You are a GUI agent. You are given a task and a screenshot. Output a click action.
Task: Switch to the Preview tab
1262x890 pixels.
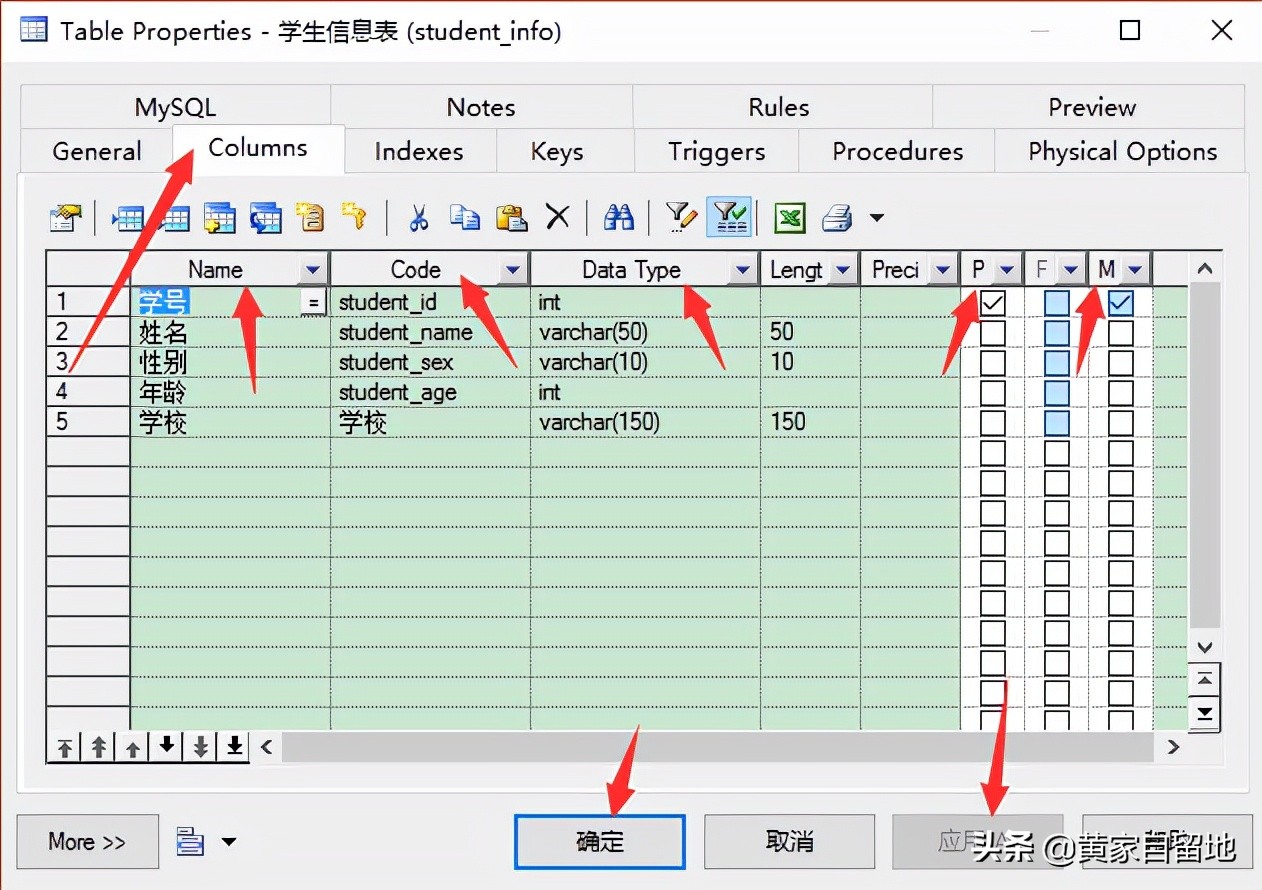pyautogui.click(x=1091, y=107)
